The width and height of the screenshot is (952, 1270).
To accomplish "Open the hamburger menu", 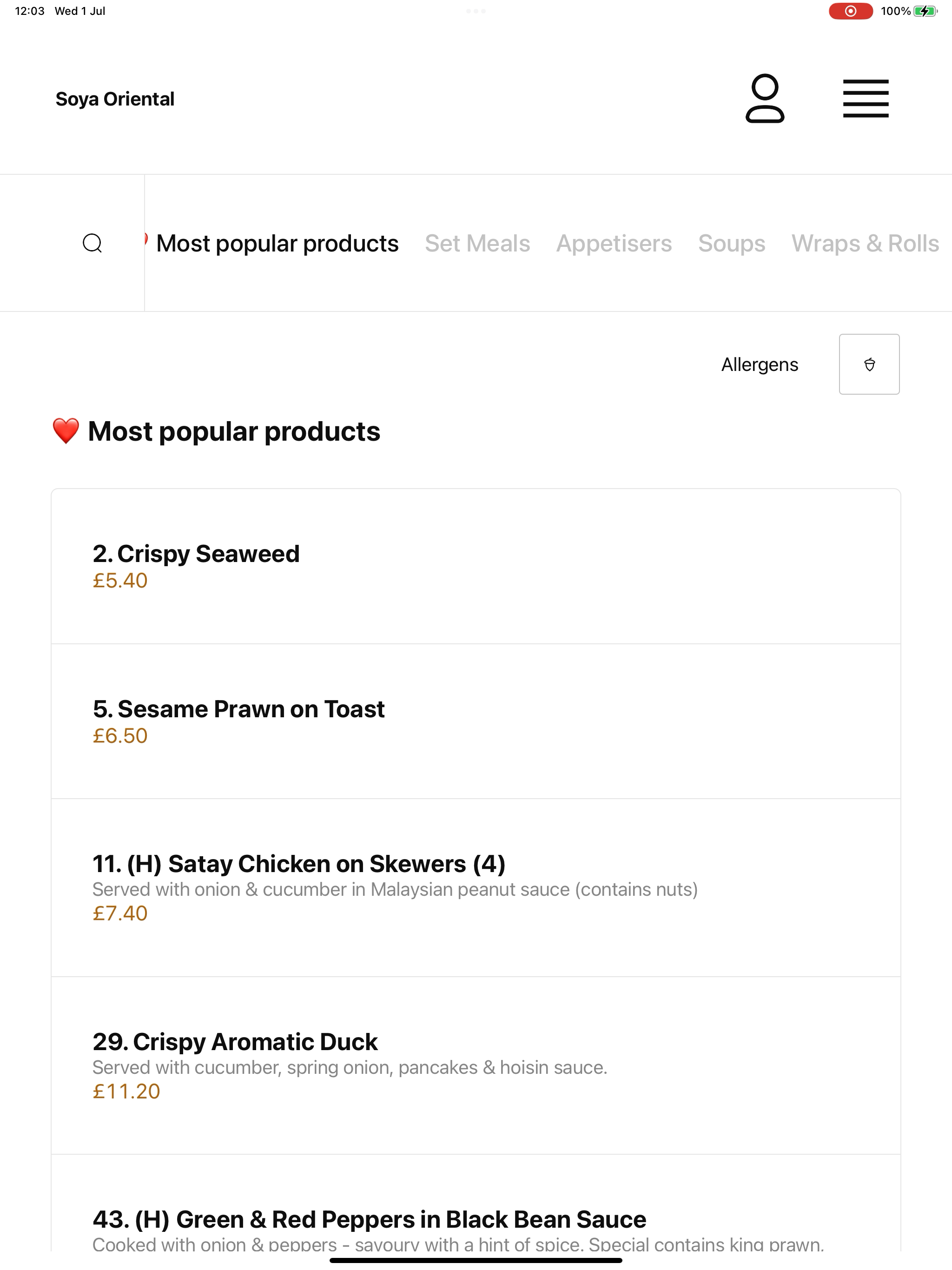I will 865,98.
